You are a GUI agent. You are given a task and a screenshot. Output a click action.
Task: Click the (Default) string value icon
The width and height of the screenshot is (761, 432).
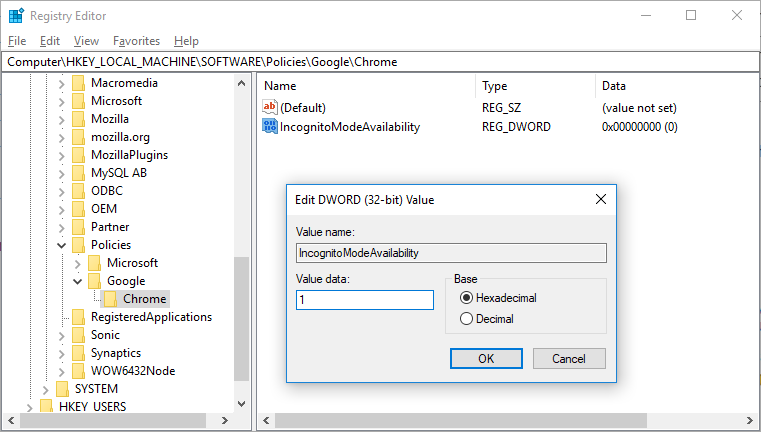coord(270,107)
